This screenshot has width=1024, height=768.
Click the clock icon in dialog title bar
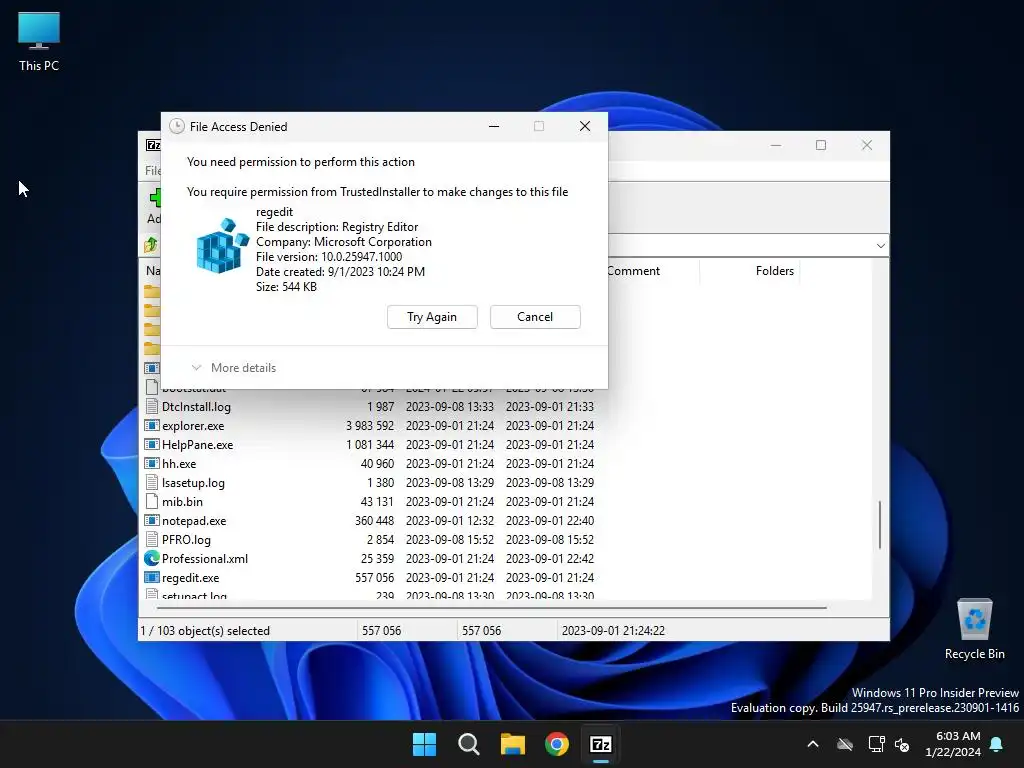coord(177,126)
